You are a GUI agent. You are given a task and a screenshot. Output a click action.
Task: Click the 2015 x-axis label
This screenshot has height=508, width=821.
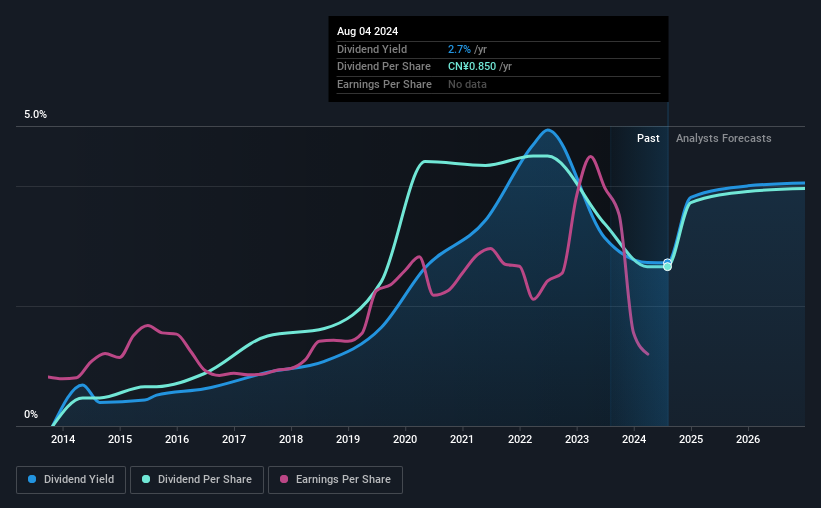pos(120,439)
